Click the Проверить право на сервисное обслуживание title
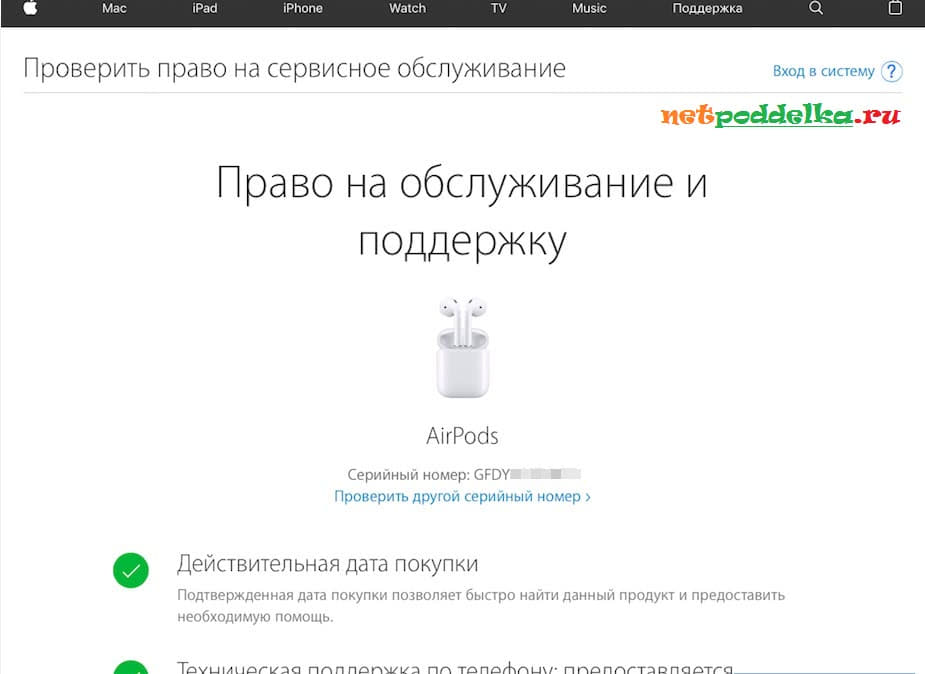This screenshot has height=674, width=925. tap(294, 69)
